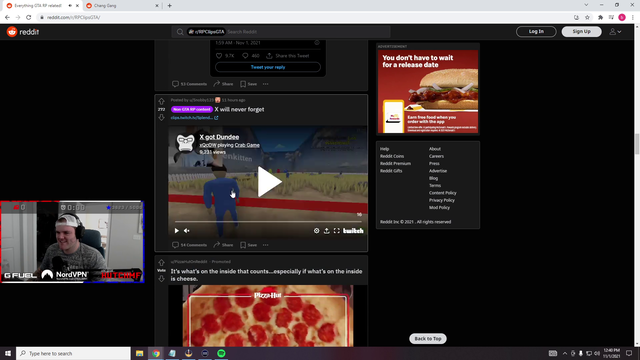Open the Crab Game link in clip overlay
This screenshot has width=640, height=360.
247,145
